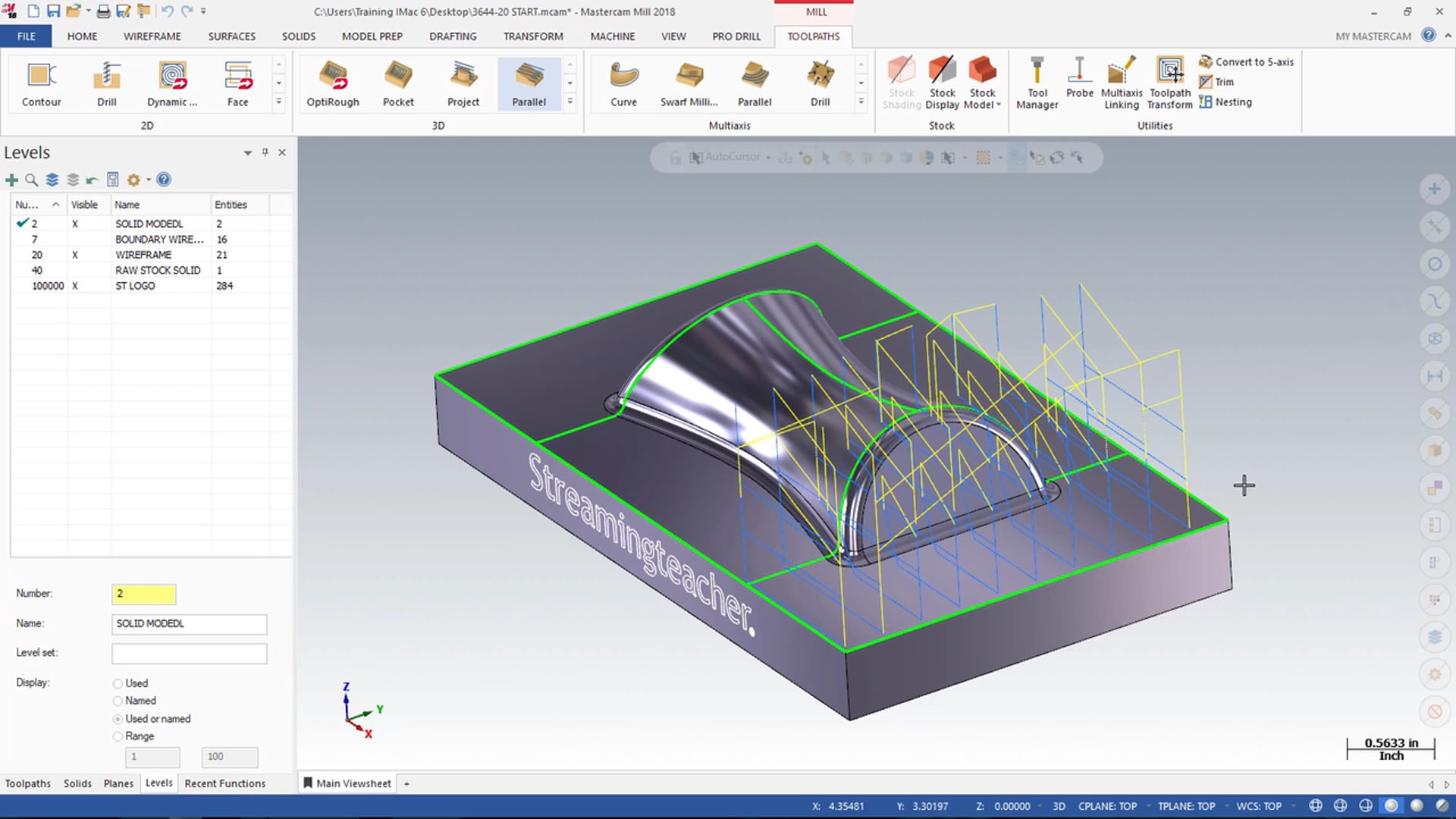Viewport: 1456px width, 819px height.
Task: Select the 3D Parallel toolpath
Action: [x=529, y=84]
